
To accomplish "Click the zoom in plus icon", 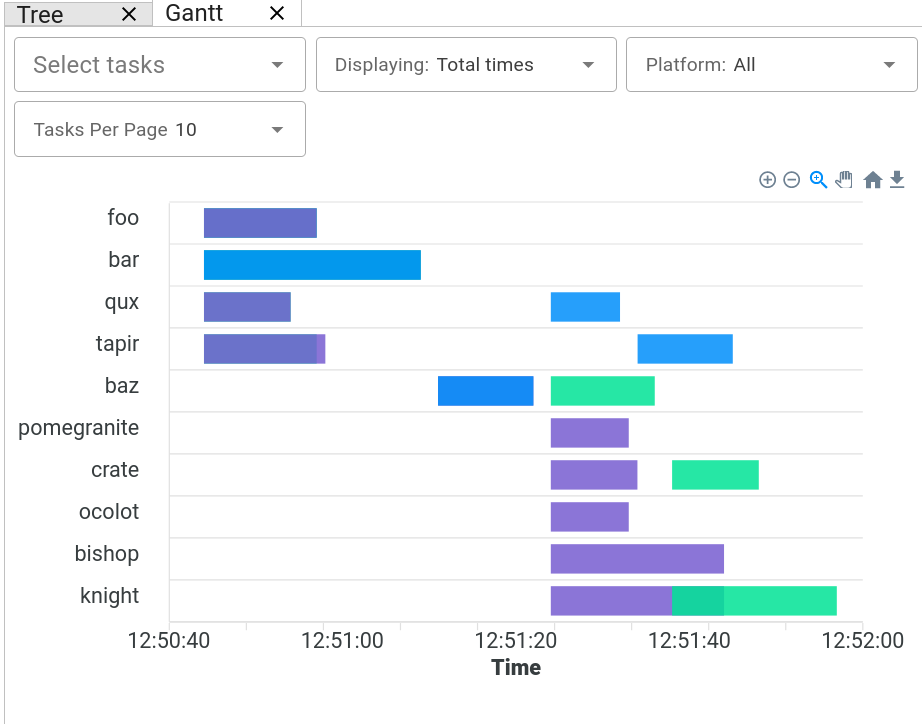I will (767, 180).
